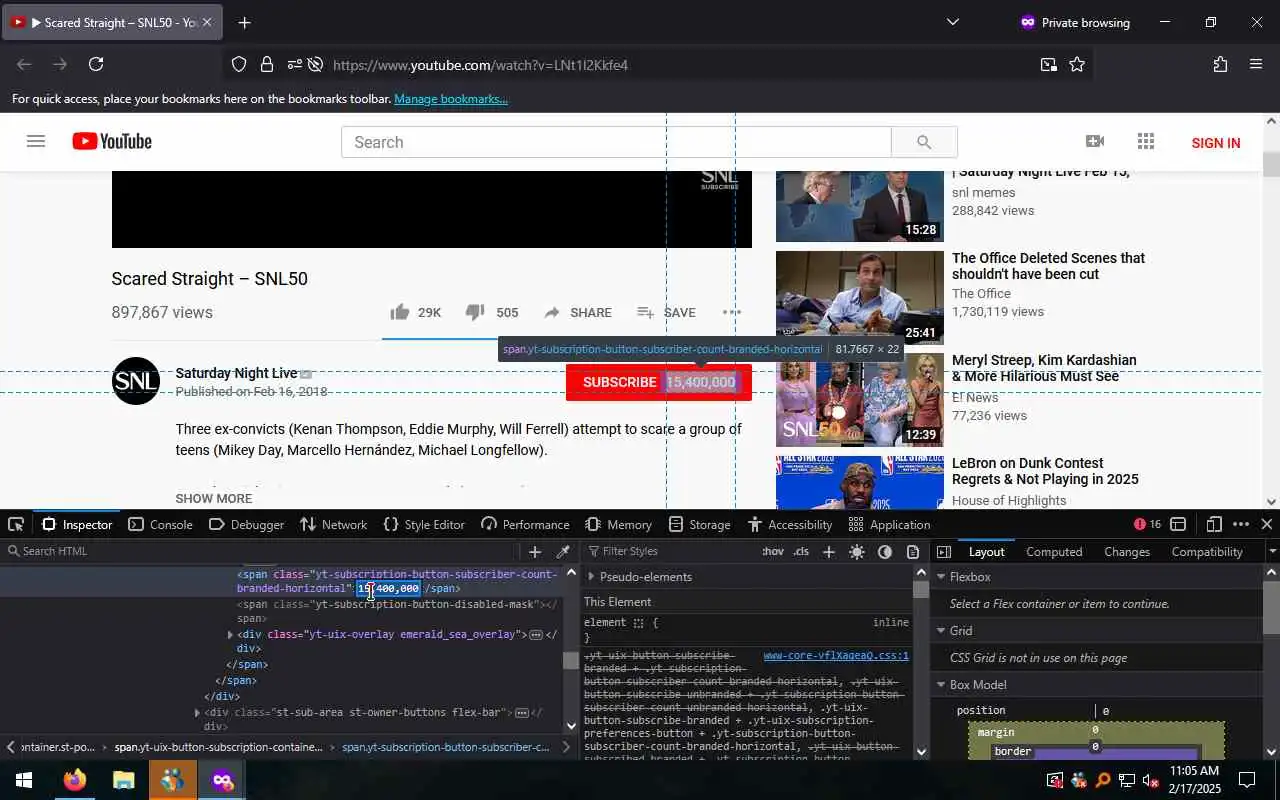Screen dimensions: 1280x800
Task: Open the Meryl Streep Kim Kardashian thumbnail
Action: (860, 400)
